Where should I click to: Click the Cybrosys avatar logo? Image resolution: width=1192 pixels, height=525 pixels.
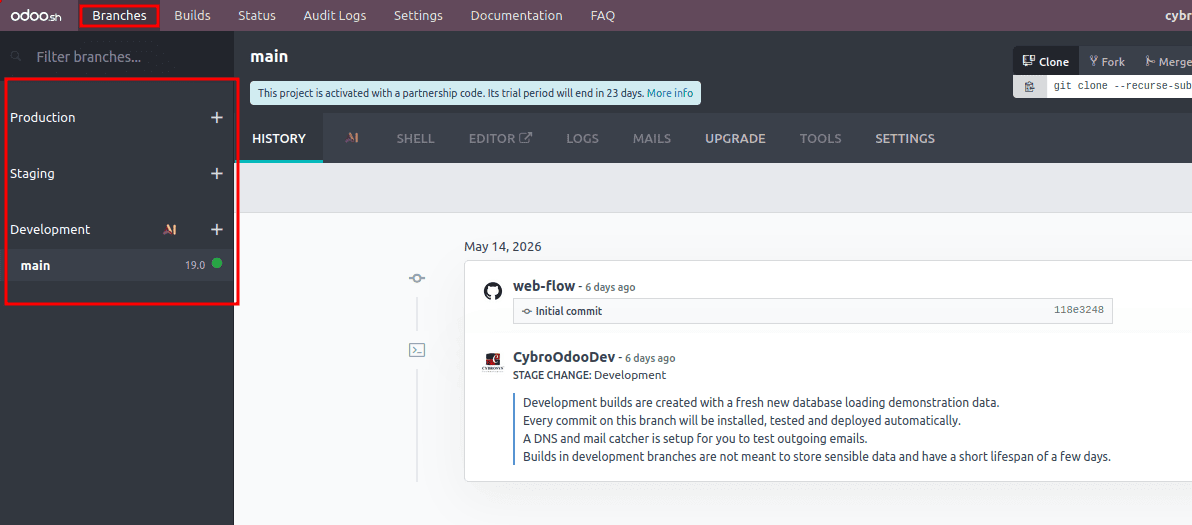[x=493, y=362]
